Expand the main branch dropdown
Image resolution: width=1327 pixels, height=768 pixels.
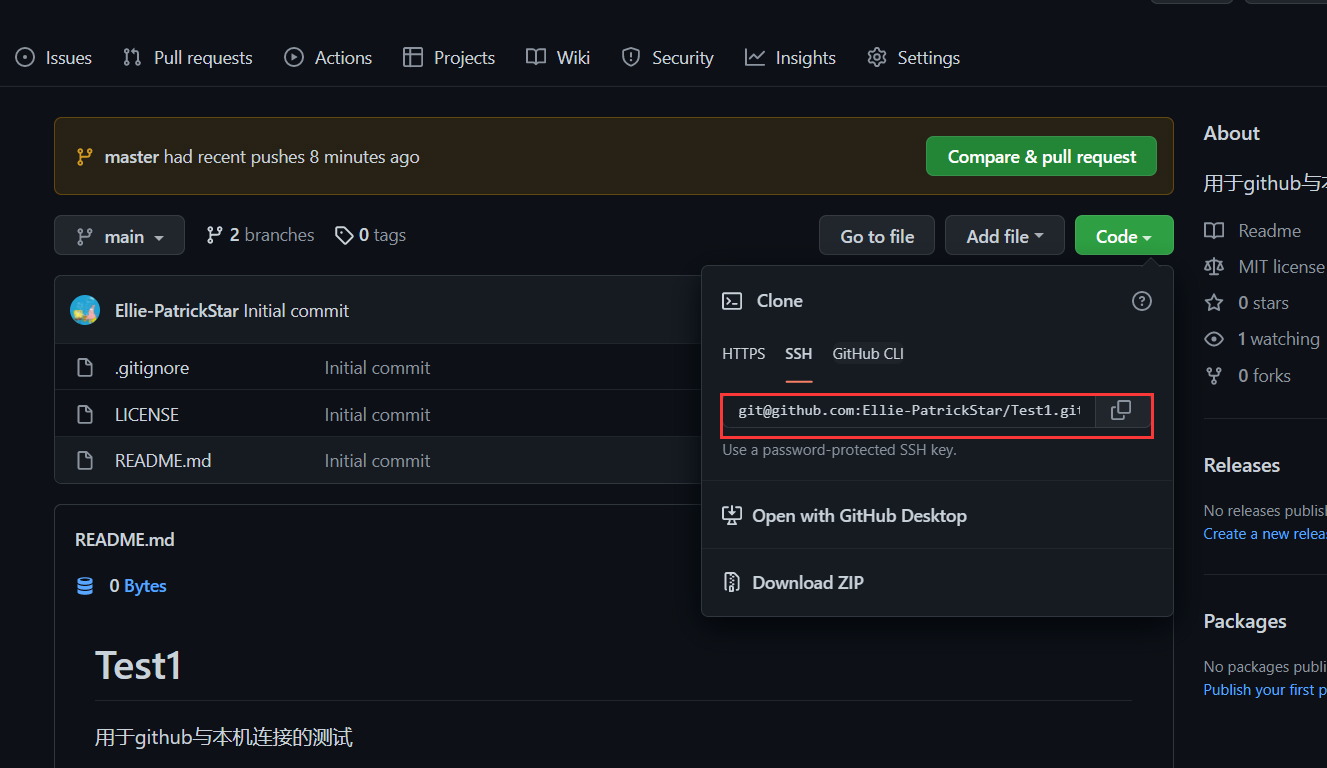click(x=120, y=236)
